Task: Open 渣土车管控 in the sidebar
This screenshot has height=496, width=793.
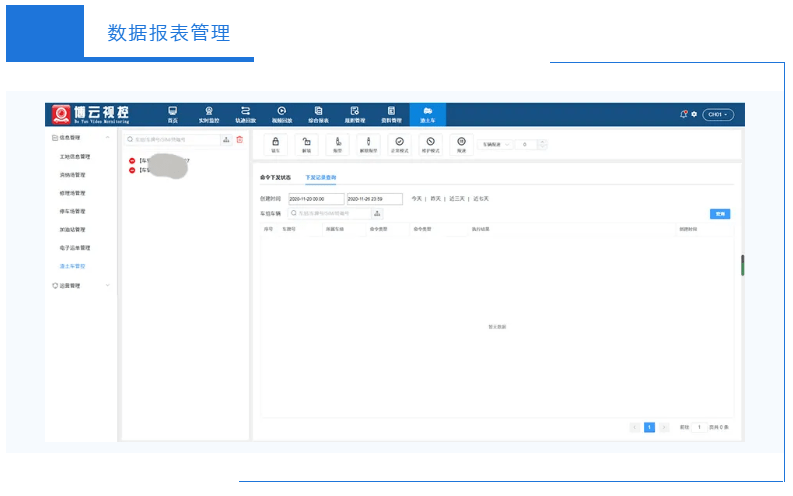Action: point(72,266)
